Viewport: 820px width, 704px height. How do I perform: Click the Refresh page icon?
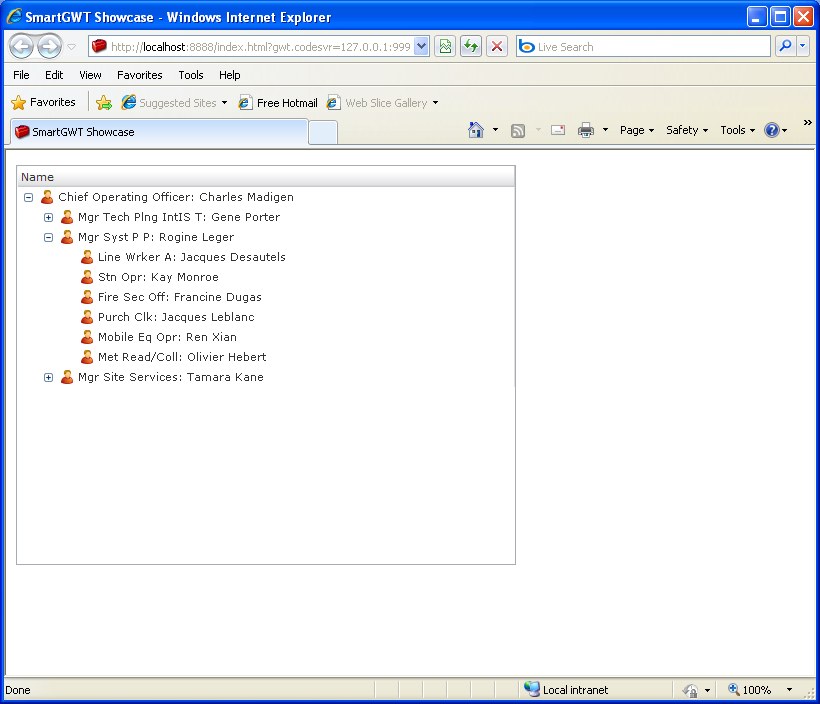coord(471,47)
